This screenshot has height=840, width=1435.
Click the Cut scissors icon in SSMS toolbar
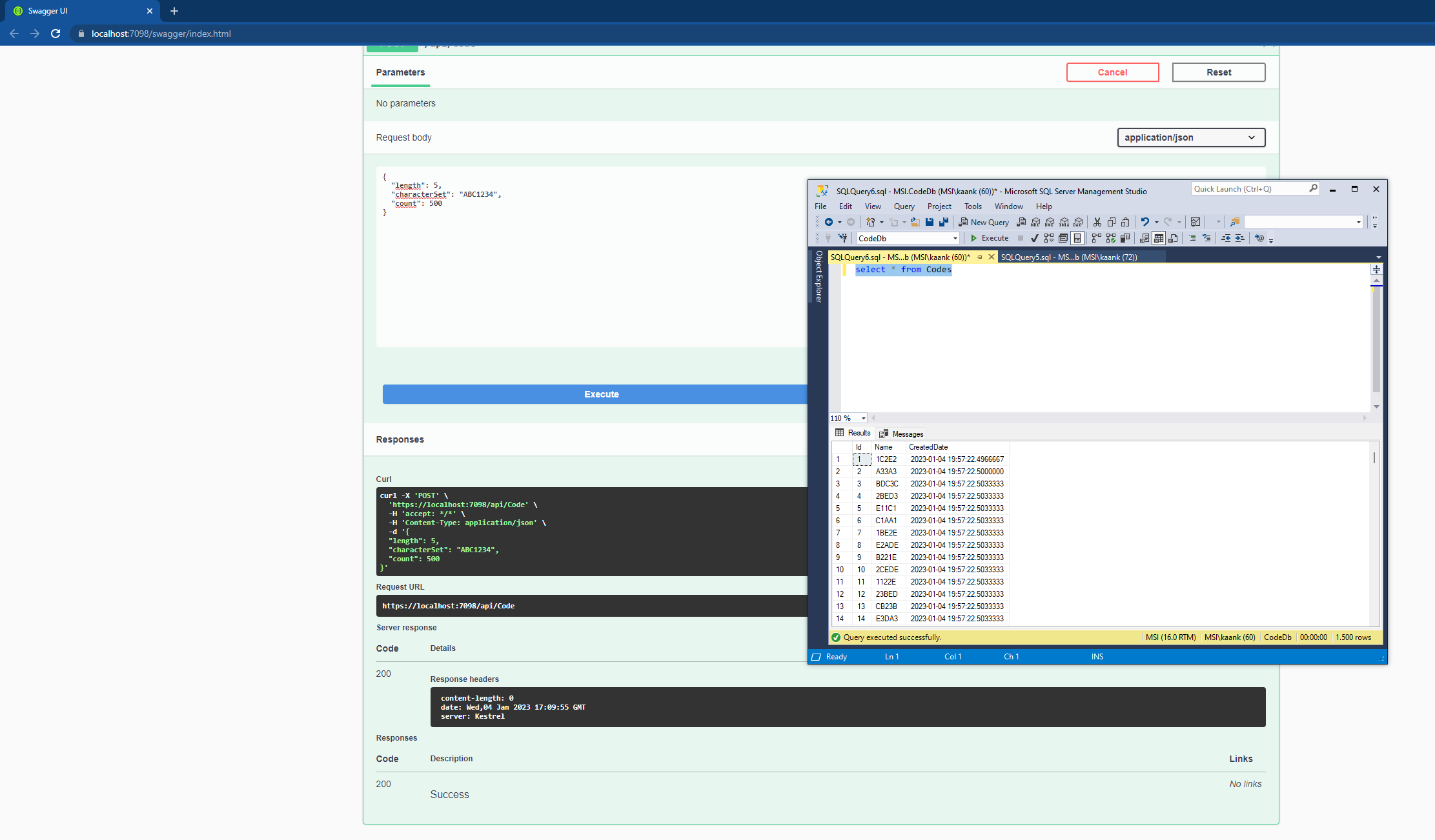pyautogui.click(x=1097, y=222)
